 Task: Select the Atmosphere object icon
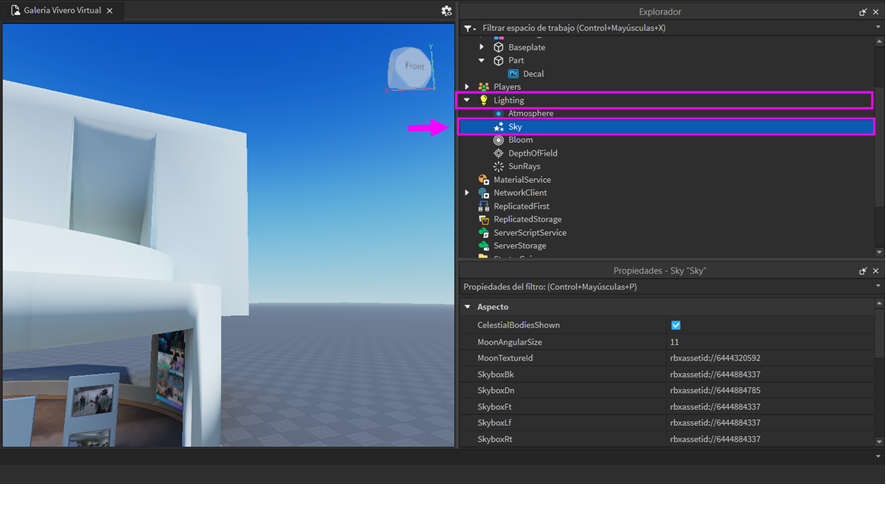click(x=498, y=114)
